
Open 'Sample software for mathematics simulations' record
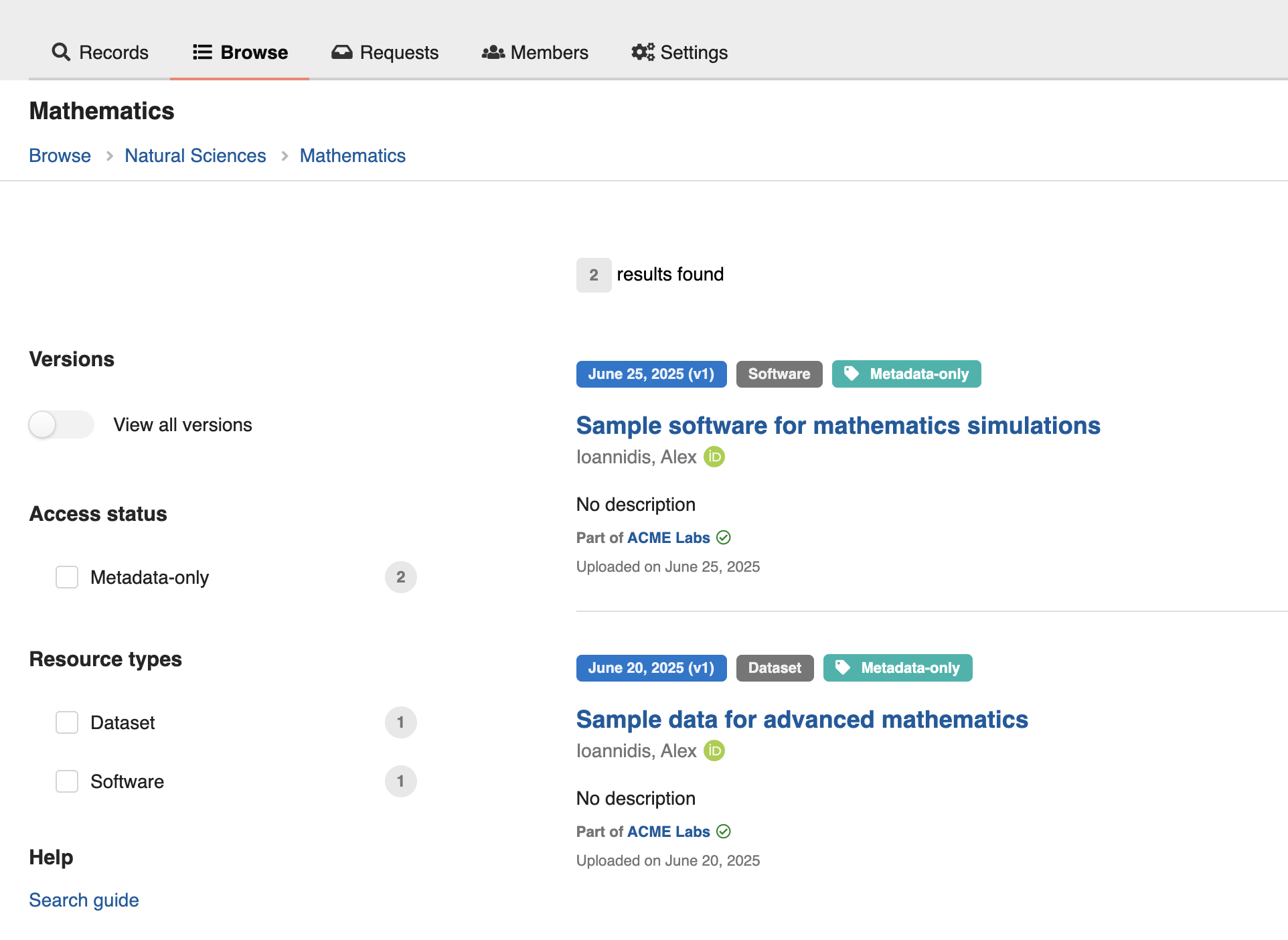[838, 425]
